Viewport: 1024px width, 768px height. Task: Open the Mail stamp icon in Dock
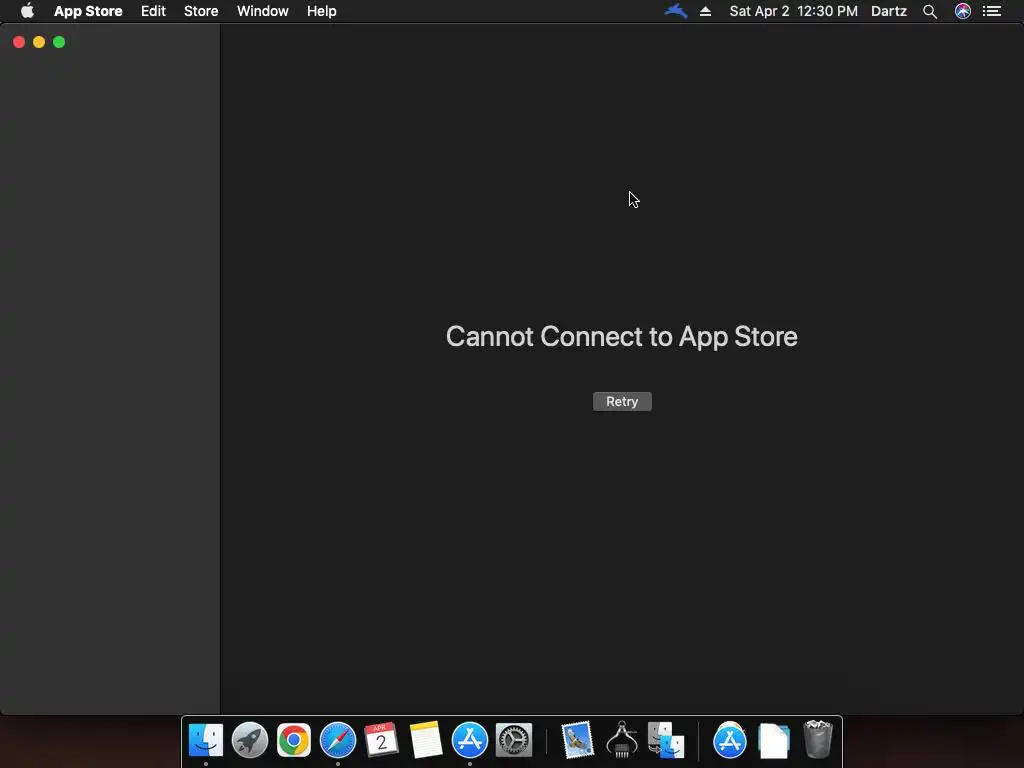[x=577, y=741]
